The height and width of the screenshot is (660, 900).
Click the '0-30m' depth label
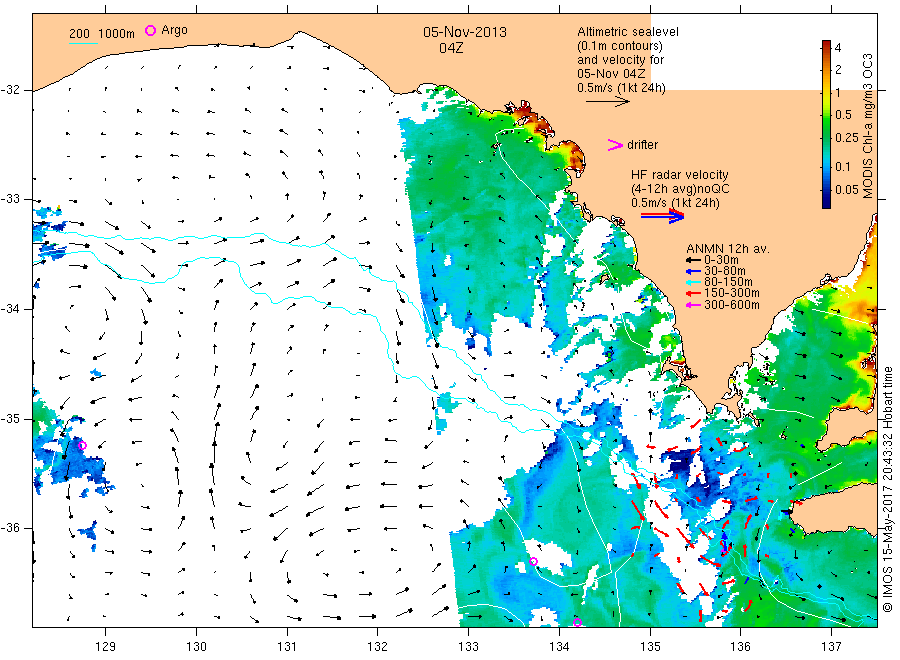(x=721, y=260)
